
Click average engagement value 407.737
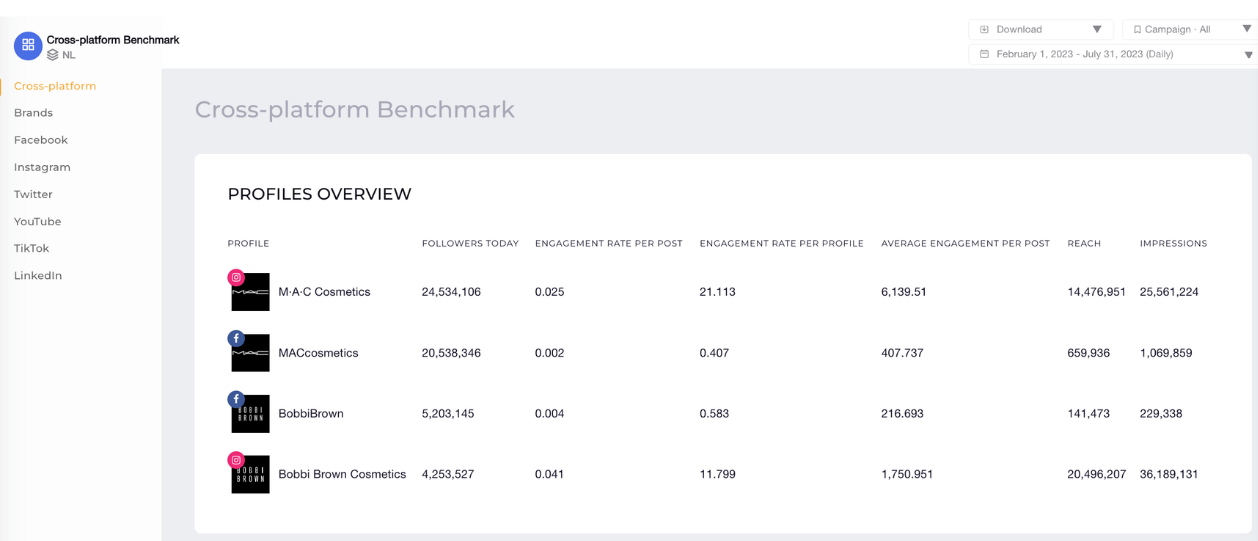(x=902, y=353)
